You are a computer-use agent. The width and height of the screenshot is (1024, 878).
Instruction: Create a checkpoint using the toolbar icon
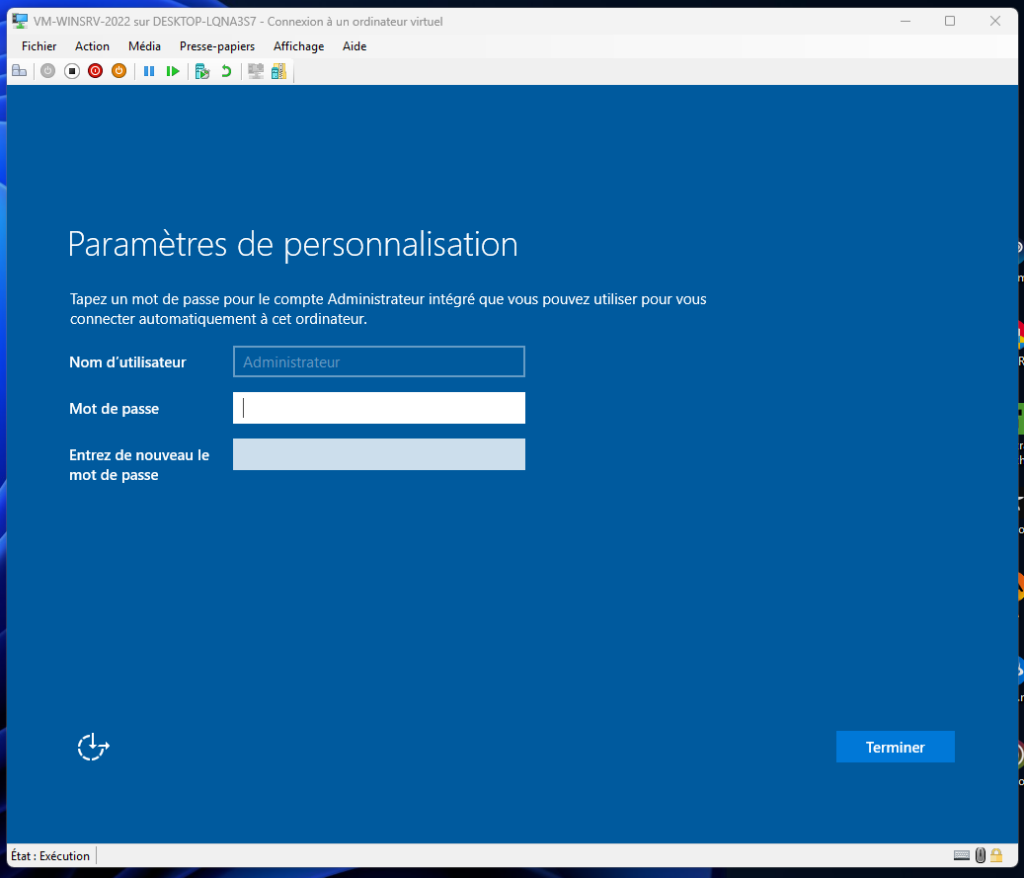[202, 71]
